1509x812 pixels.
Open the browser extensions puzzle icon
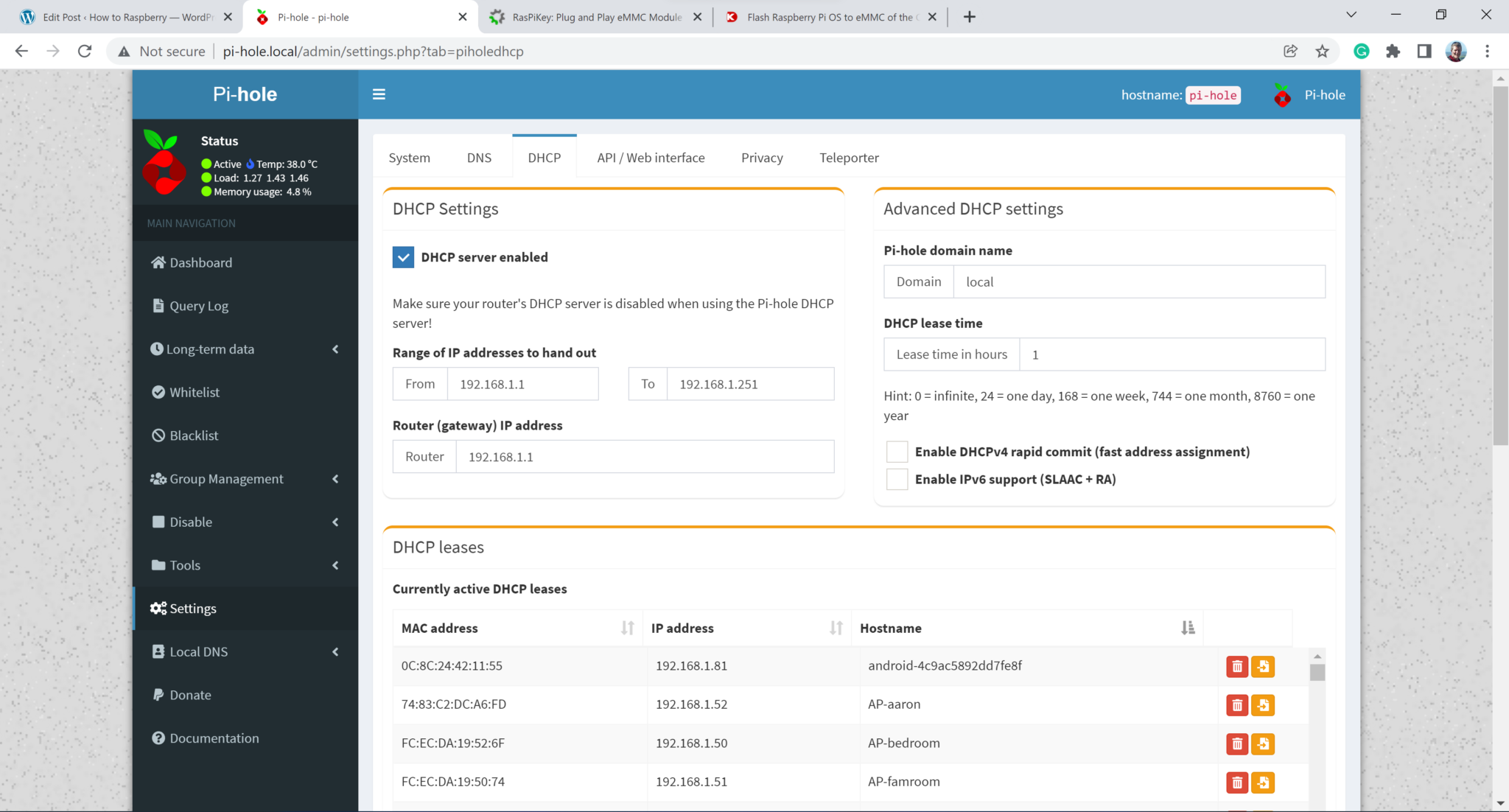[x=1393, y=51]
